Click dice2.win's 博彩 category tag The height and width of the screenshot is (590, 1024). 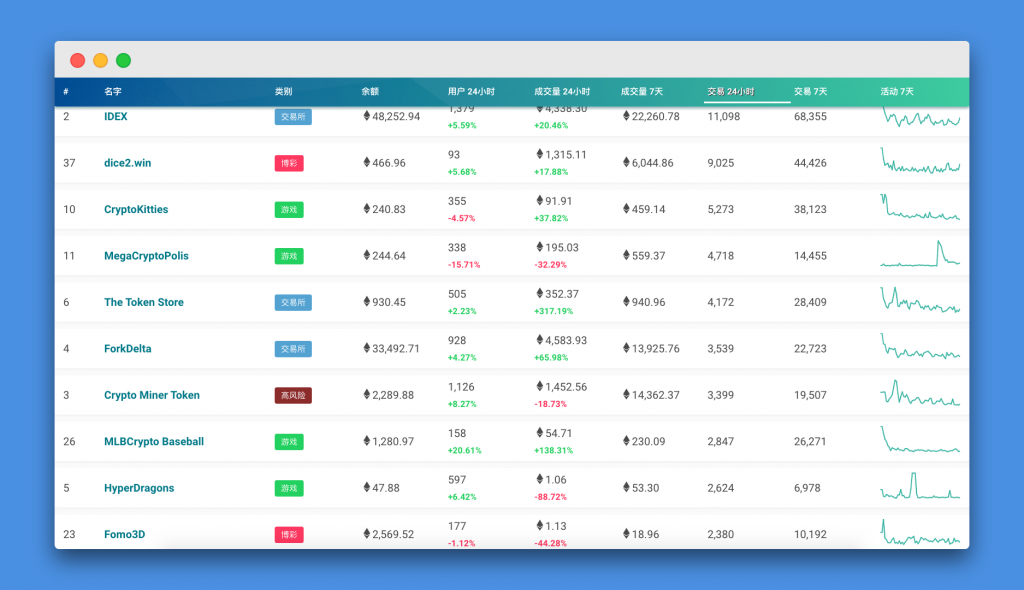point(289,163)
